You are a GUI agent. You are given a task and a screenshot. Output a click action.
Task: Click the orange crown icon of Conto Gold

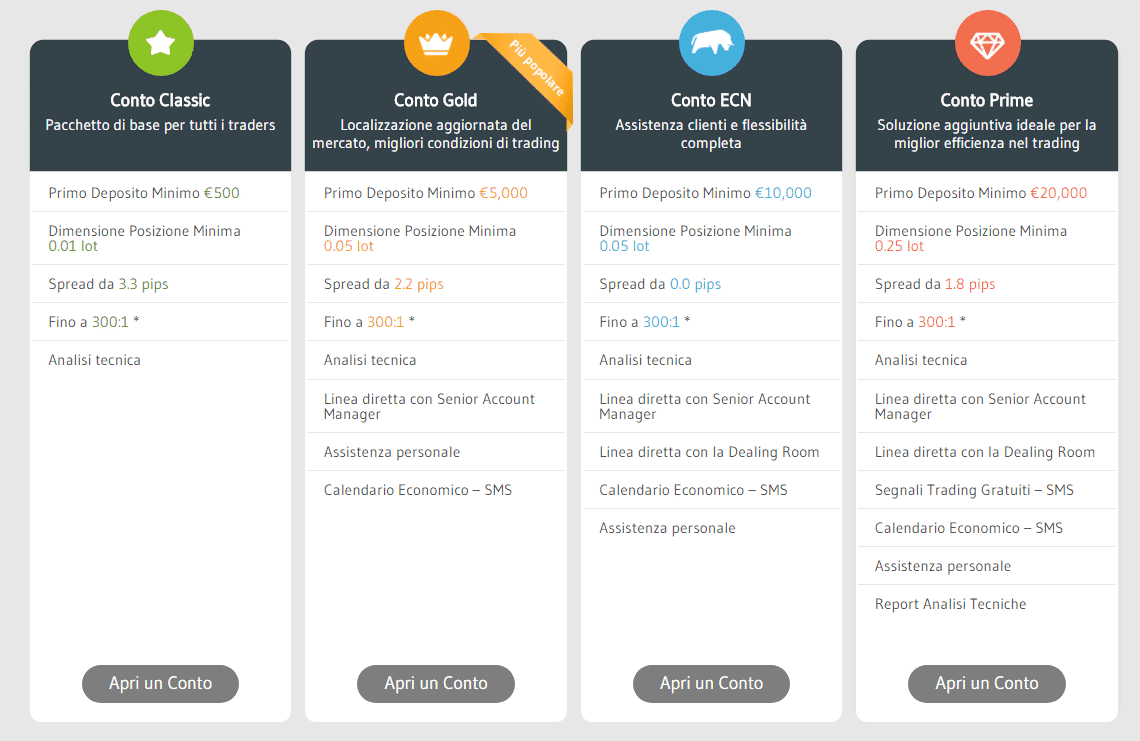pyautogui.click(x=436, y=43)
